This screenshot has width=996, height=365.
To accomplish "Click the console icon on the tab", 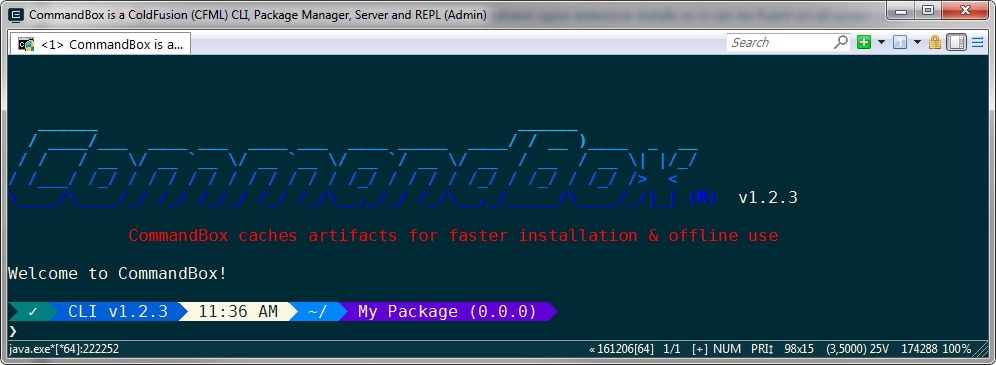I will [x=26, y=44].
